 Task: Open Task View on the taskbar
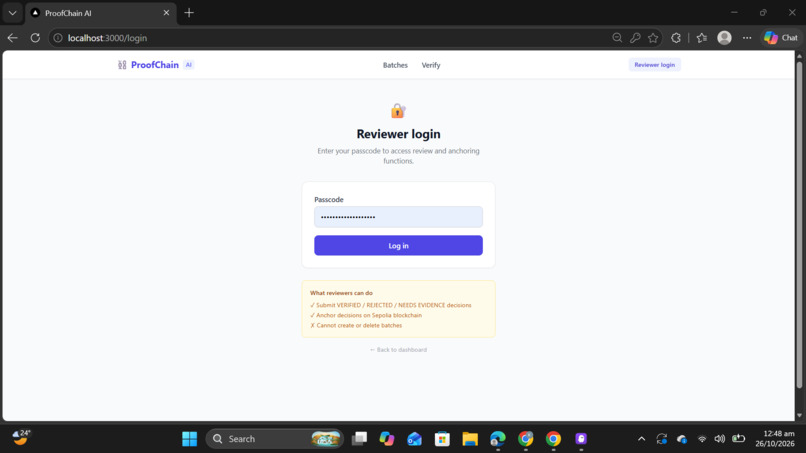pyautogui.click(x=359, y=439)
